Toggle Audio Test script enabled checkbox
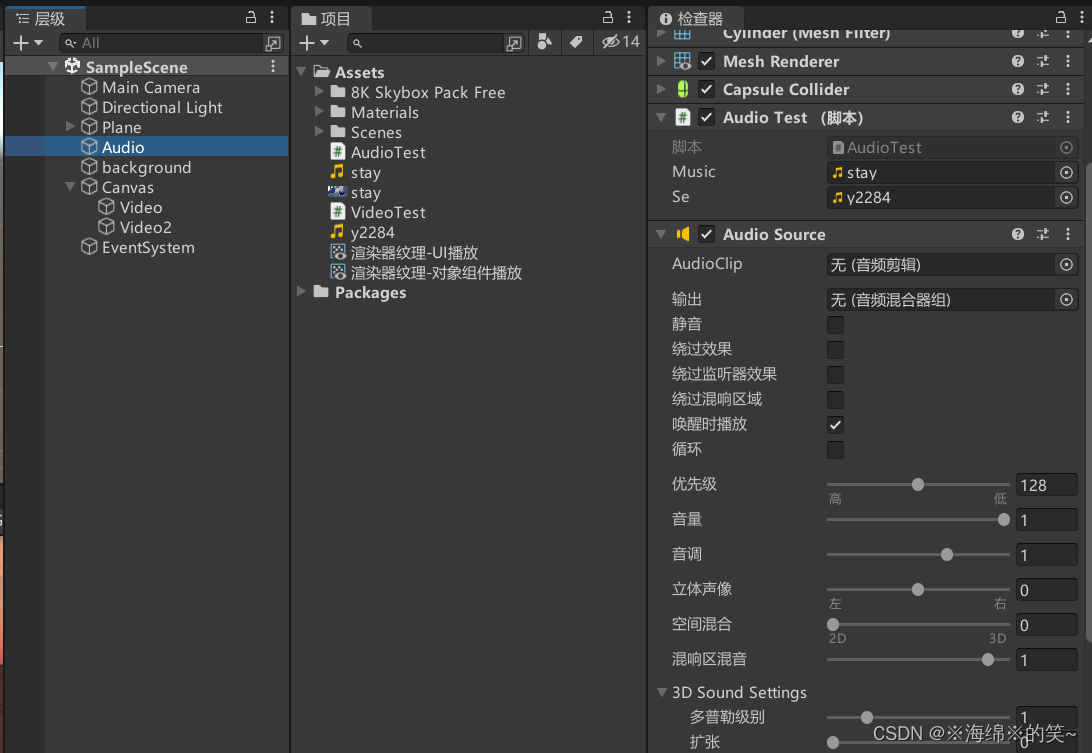This screenshot has height=753, width=1092. 706,117
